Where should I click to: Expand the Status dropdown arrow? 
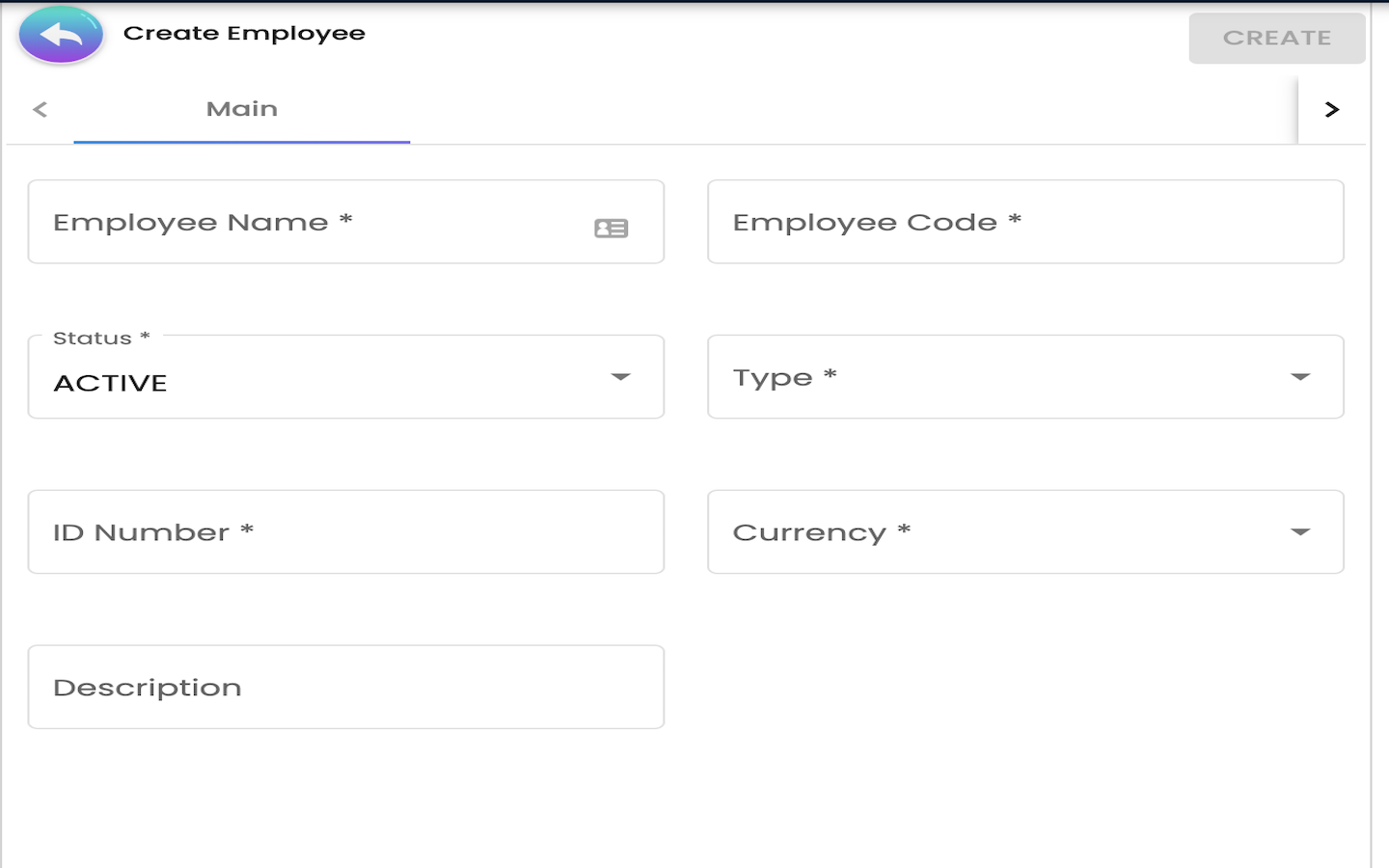click(620, 377)
